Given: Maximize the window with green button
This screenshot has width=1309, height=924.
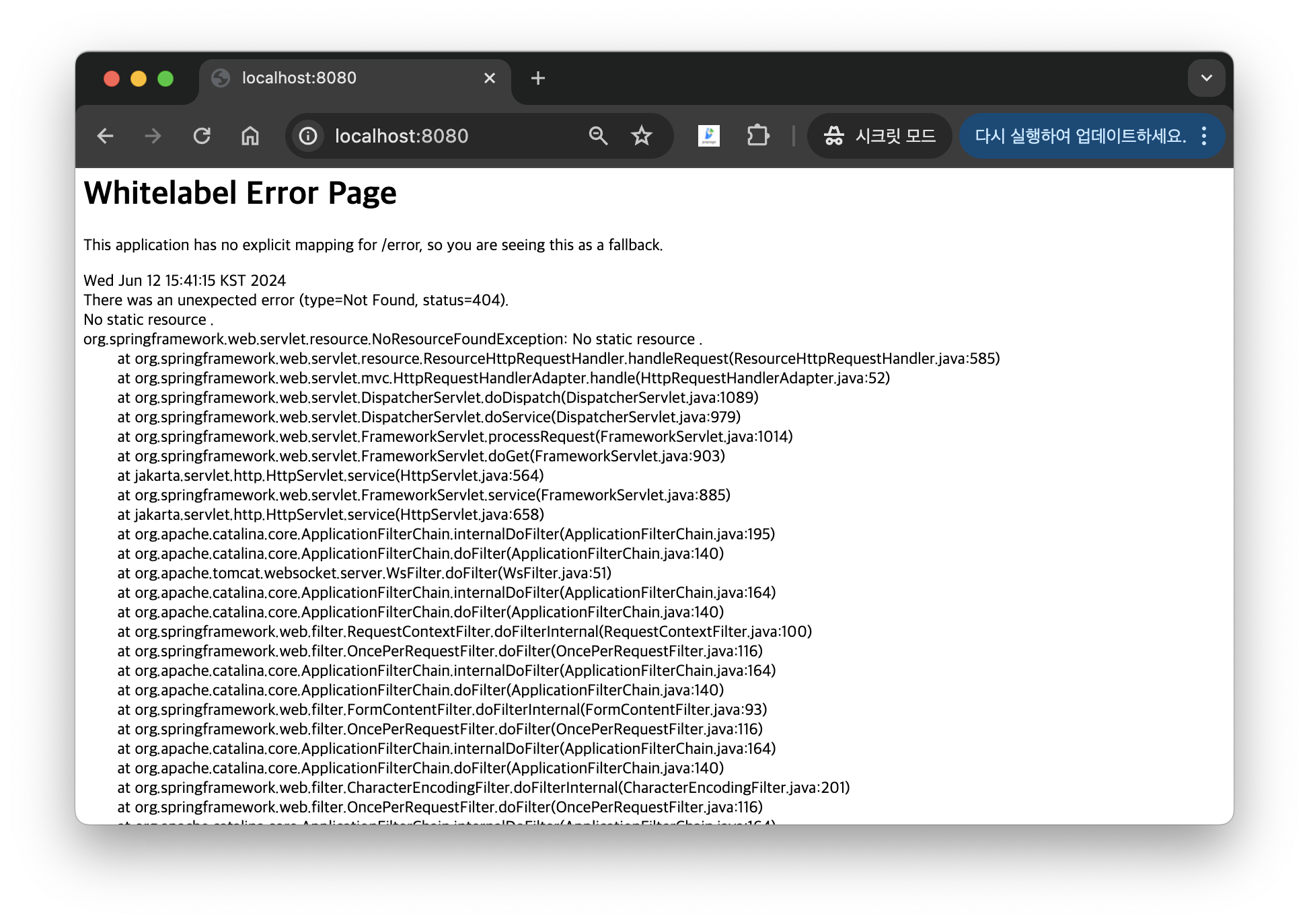Looking at the screenshot, I should 165,79.
